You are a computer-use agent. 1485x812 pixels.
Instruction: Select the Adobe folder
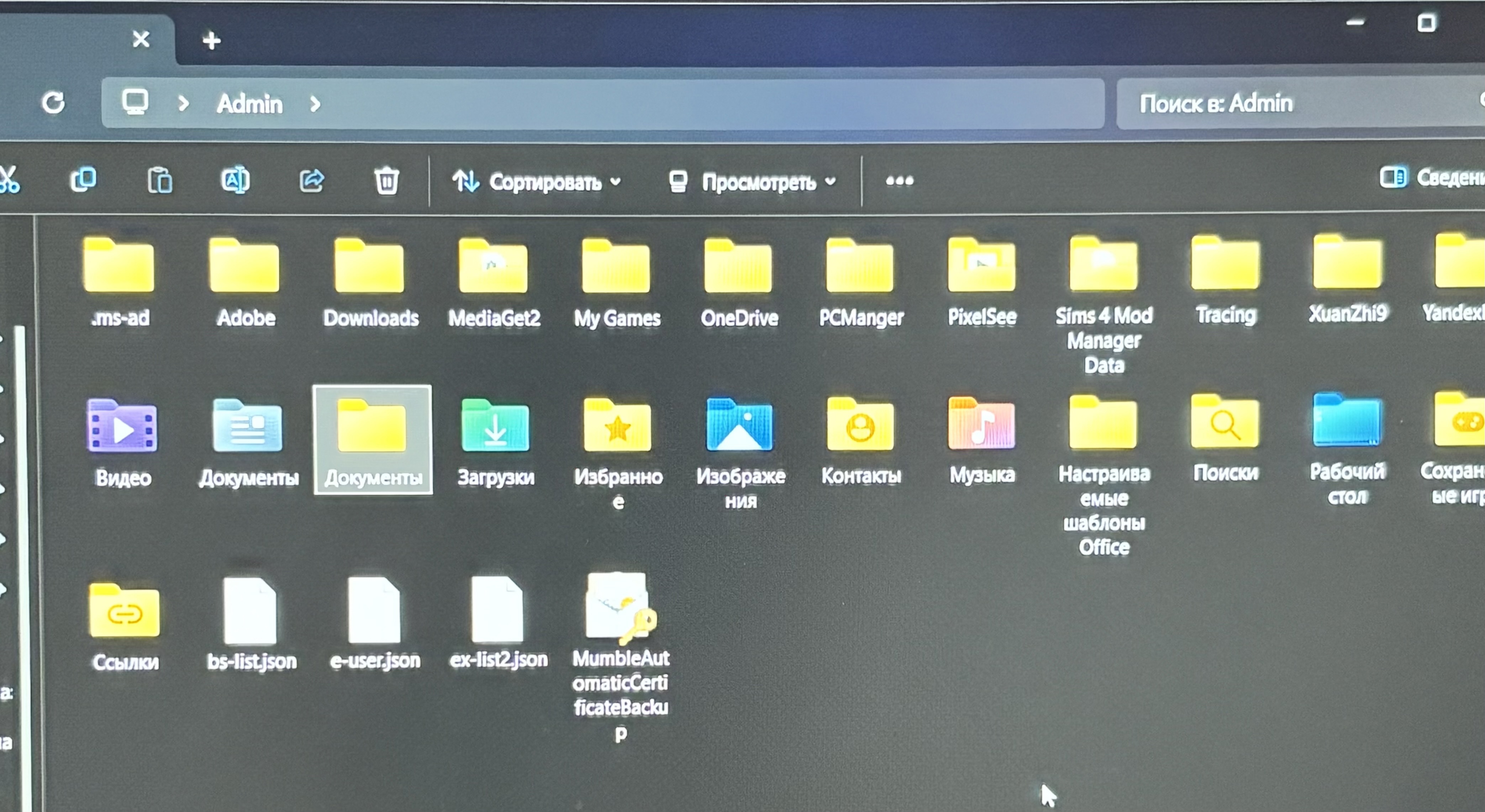(x=246, y=283)
